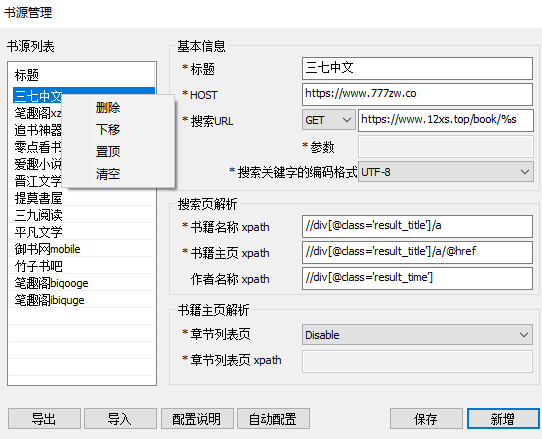Select 爱趣小说 in the source list
Viewport: 542px width, 439px height.
point(37,164)
